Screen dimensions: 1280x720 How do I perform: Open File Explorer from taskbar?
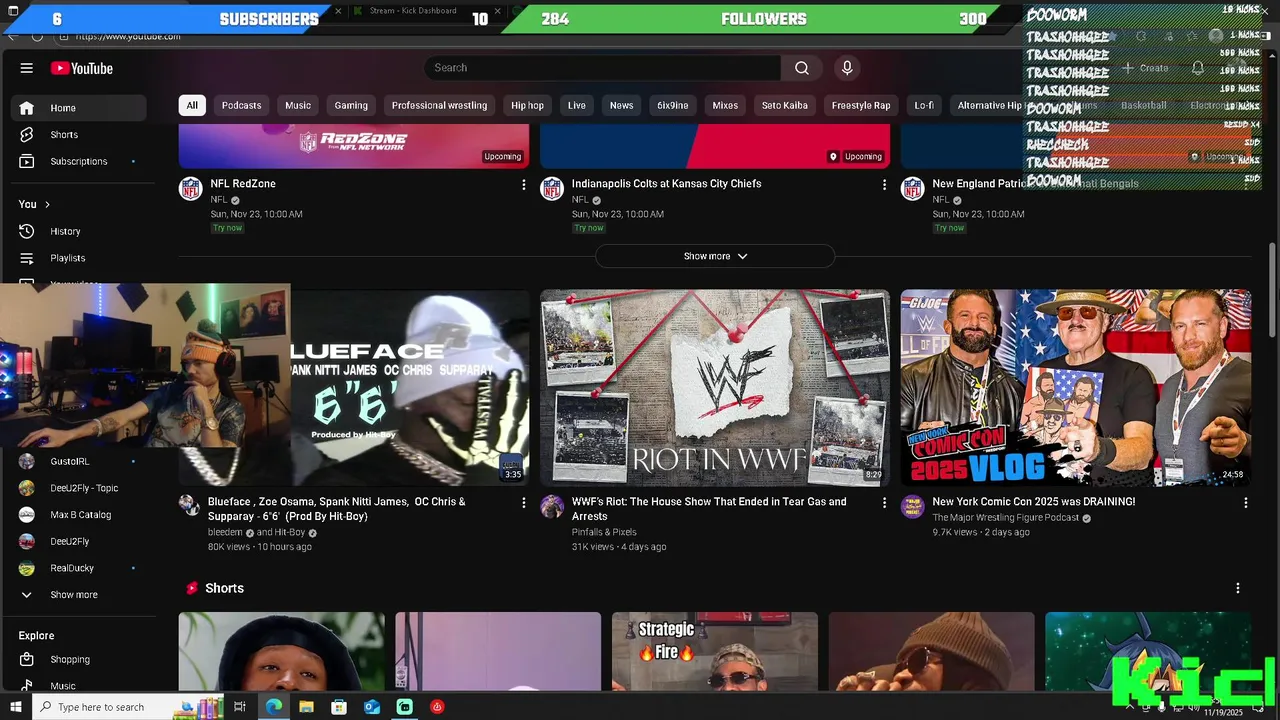pyautogui.click(x=306, y=707)
